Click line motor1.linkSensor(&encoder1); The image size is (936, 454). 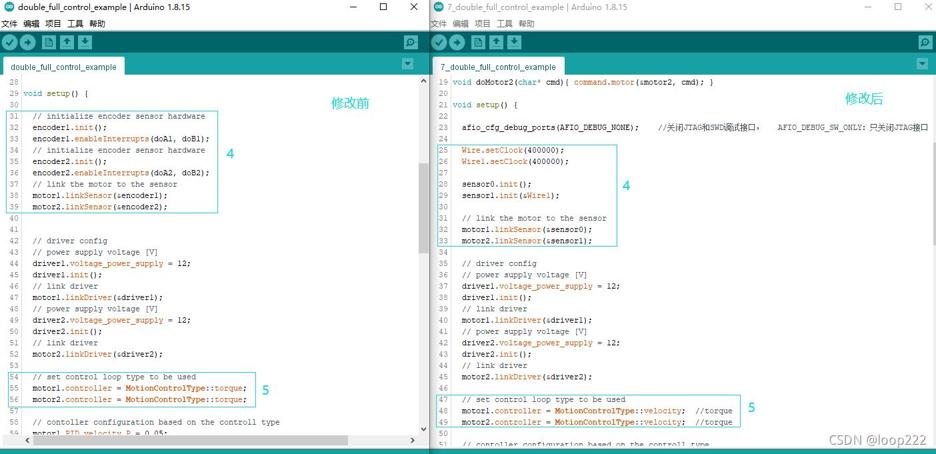tap(100, 195)
